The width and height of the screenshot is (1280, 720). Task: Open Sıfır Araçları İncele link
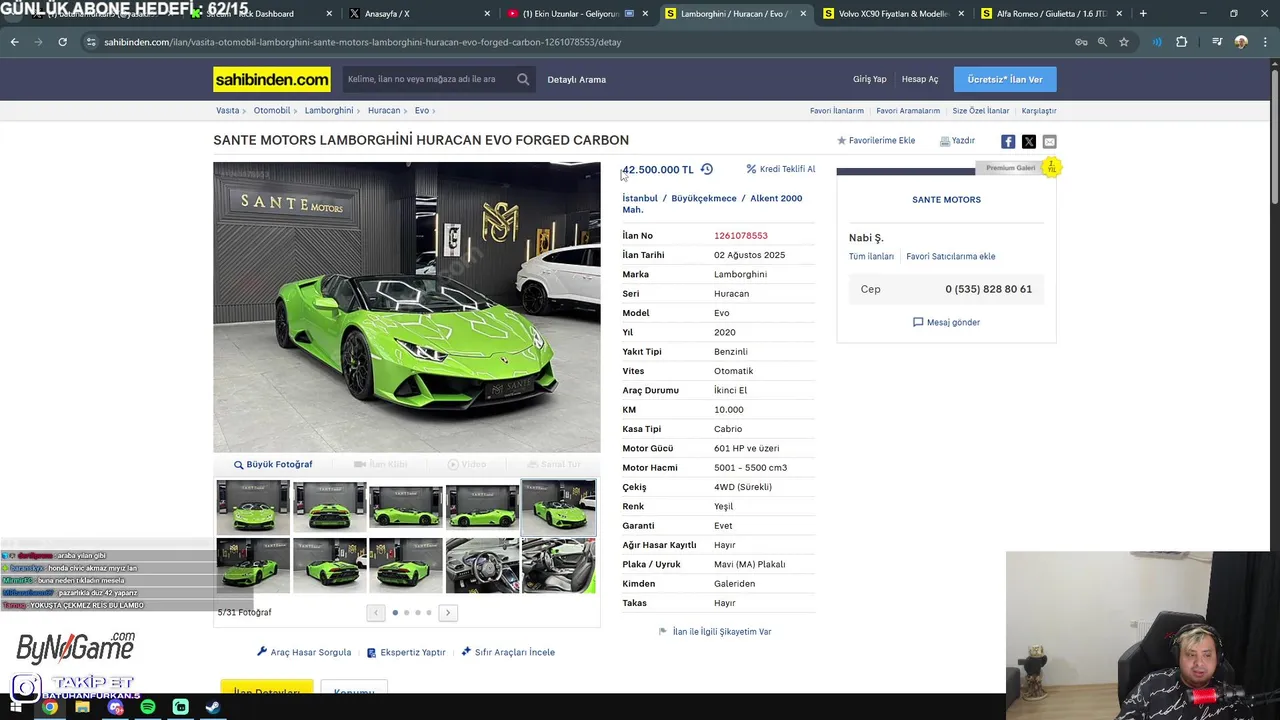click(508, 652)
